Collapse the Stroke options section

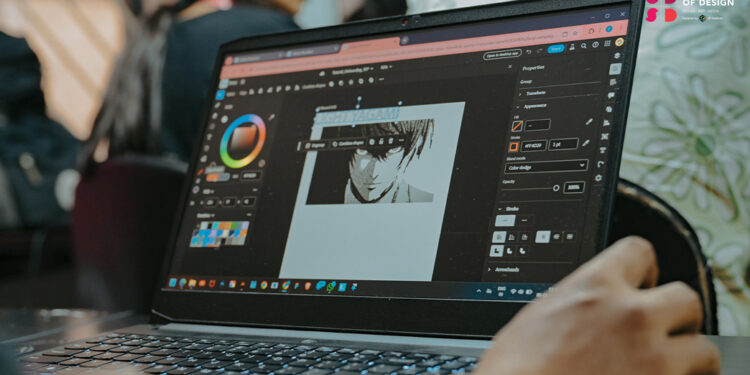[x=500, y=209]
